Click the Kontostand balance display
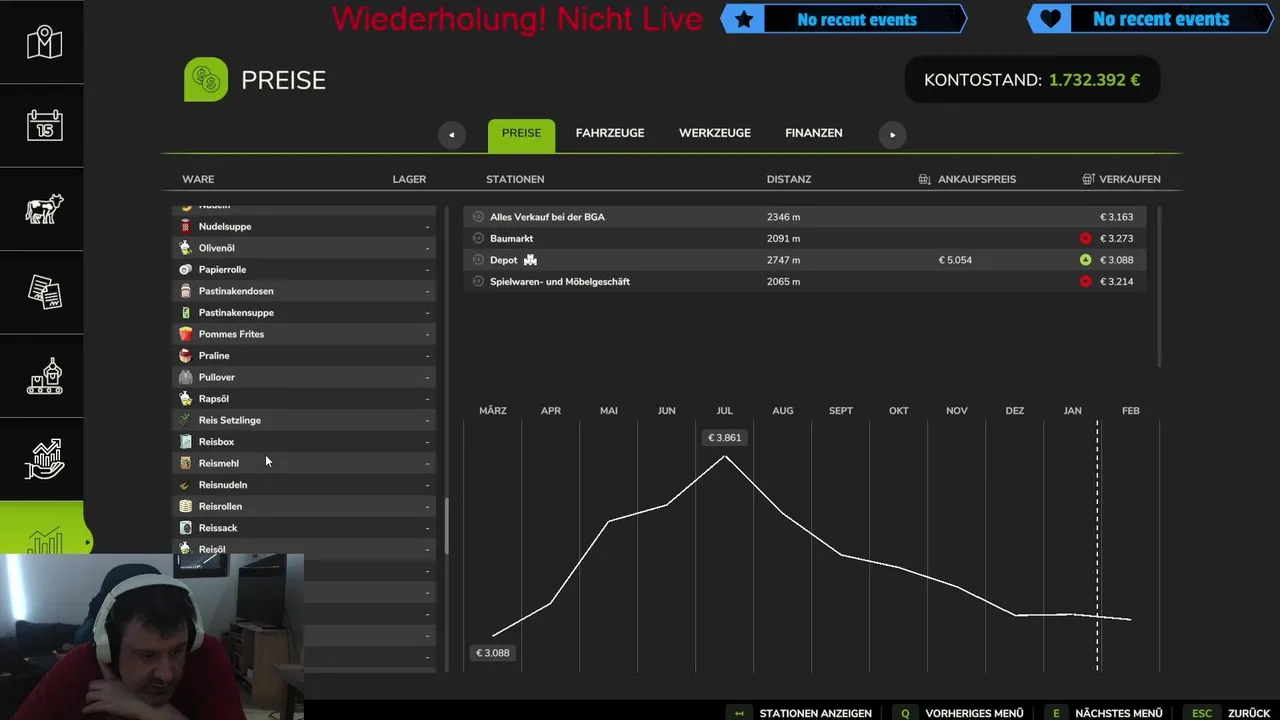 click(1032, 80)
